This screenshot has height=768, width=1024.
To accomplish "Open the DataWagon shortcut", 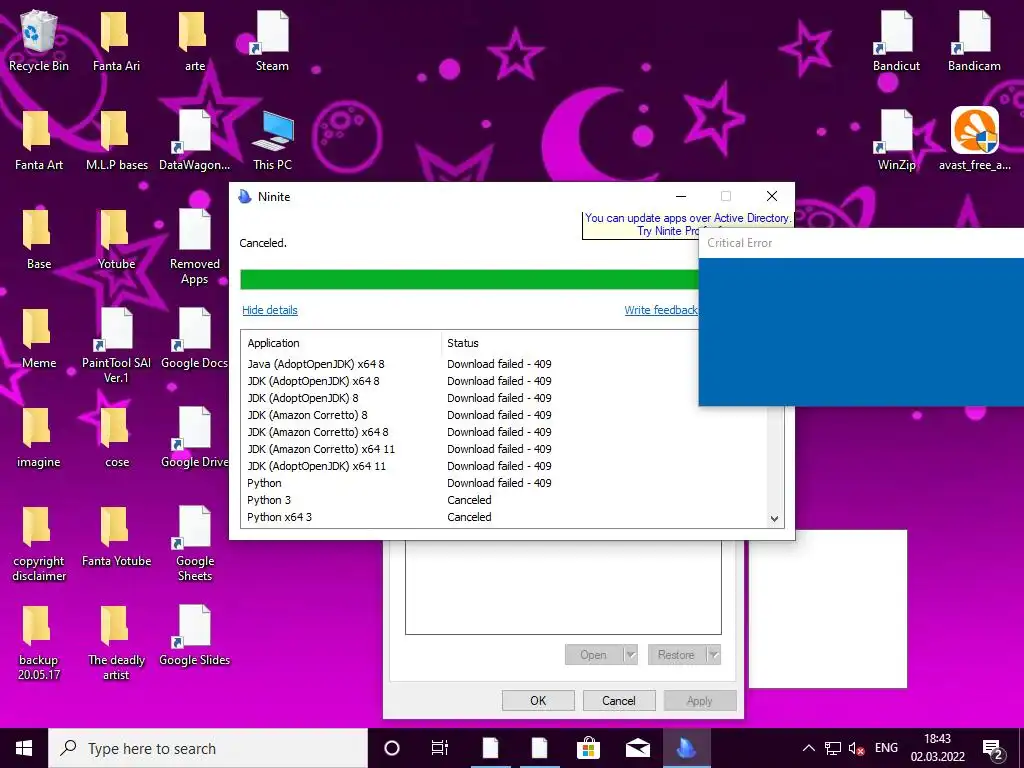I will pos(194,140).
